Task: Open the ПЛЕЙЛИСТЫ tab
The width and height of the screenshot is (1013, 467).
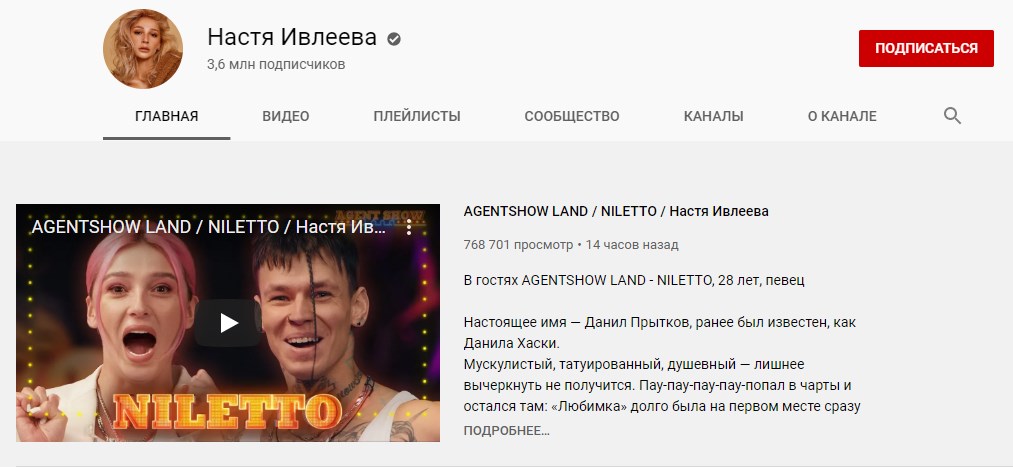Action: [x=417, y=116]
